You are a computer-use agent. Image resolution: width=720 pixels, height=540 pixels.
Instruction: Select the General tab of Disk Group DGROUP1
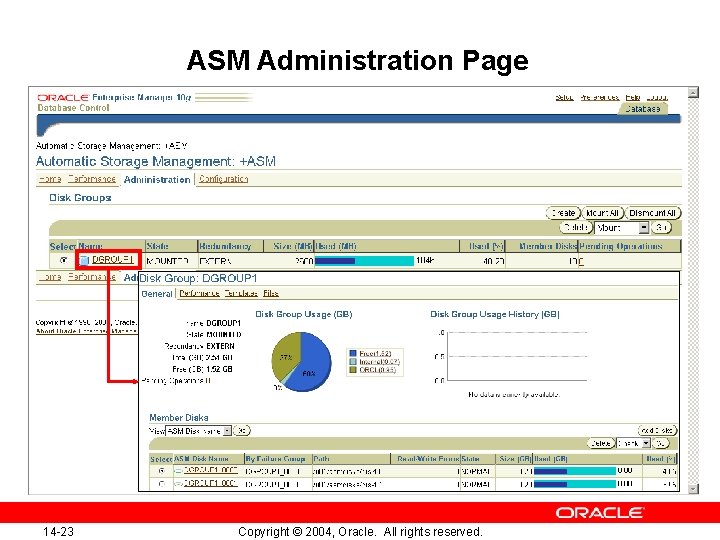click(157, 293)
